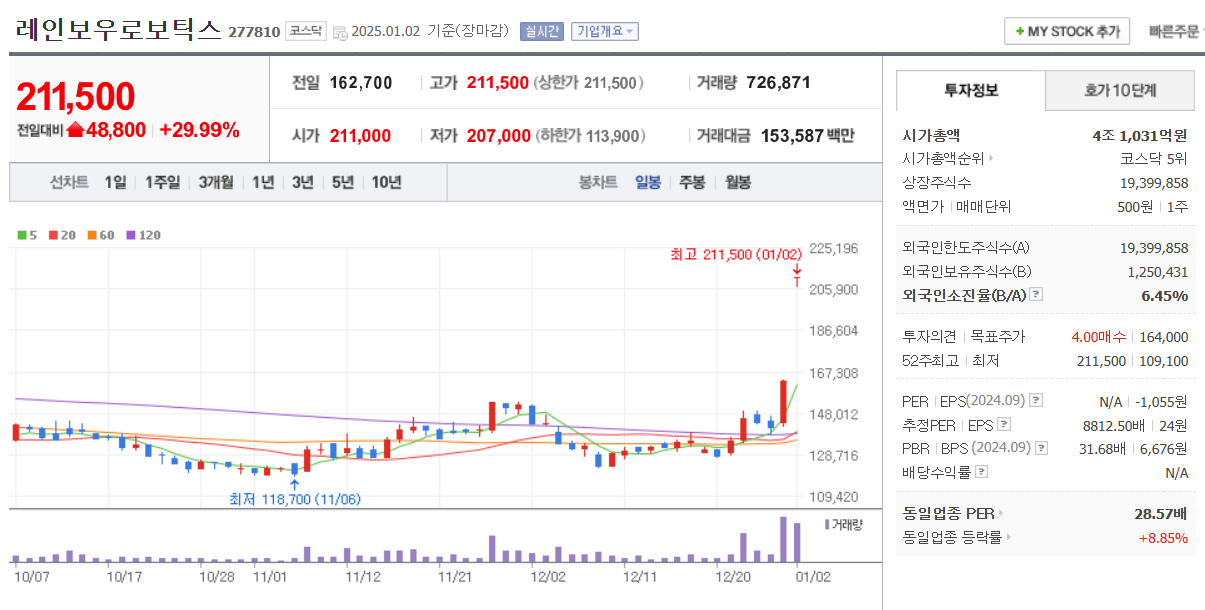Click 동일업종 등락률 value +8.85%
This screenshot has width=1205, height=610.
1163,538
